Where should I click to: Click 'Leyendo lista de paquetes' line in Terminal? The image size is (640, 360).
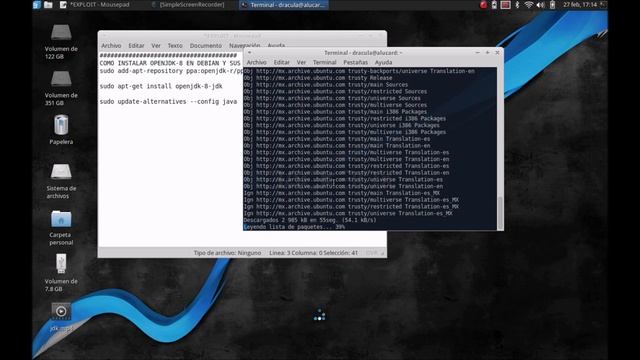(x=294, y=227)
